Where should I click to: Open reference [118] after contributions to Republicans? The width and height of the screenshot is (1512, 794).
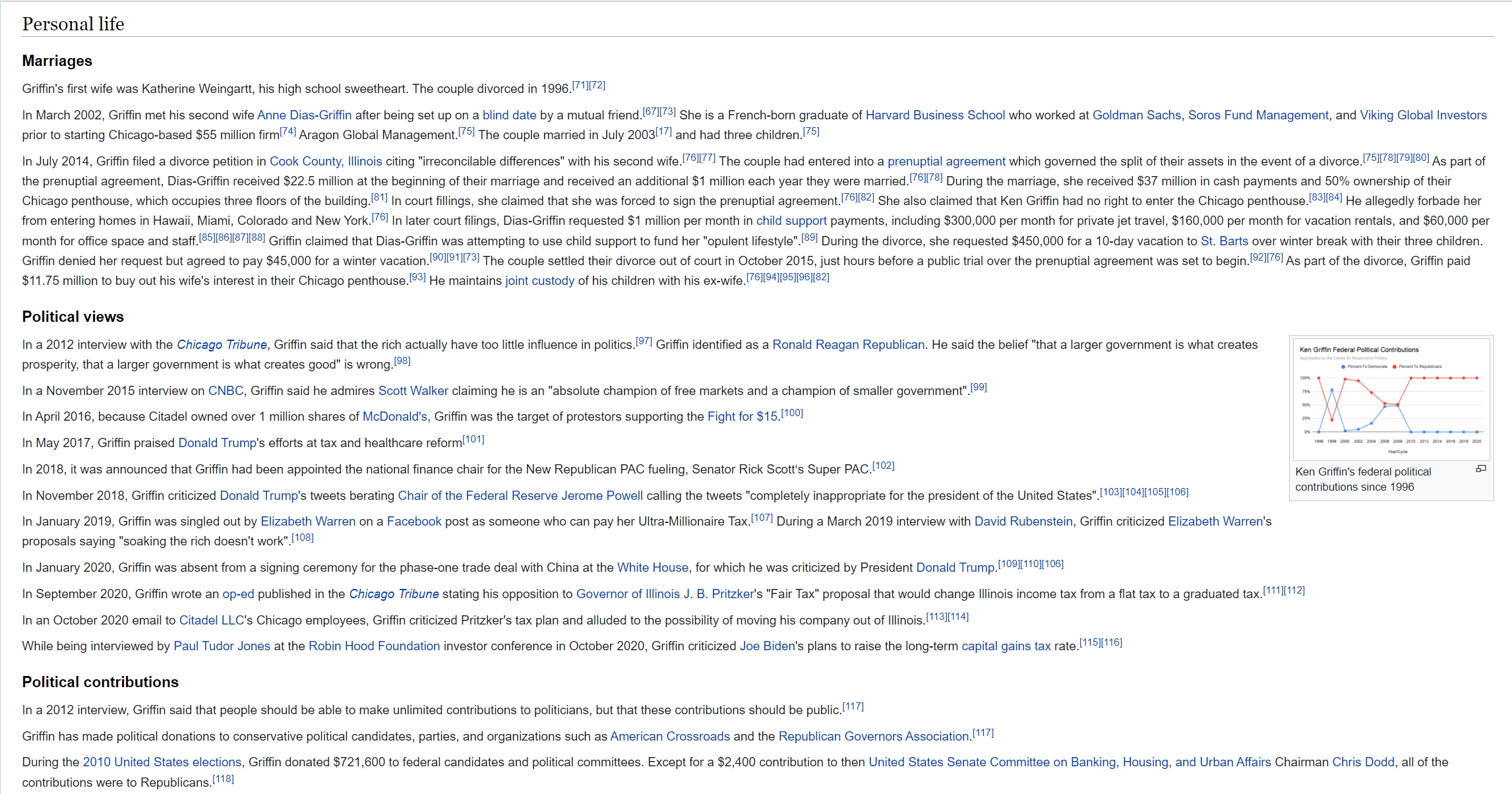coord(223,779)
